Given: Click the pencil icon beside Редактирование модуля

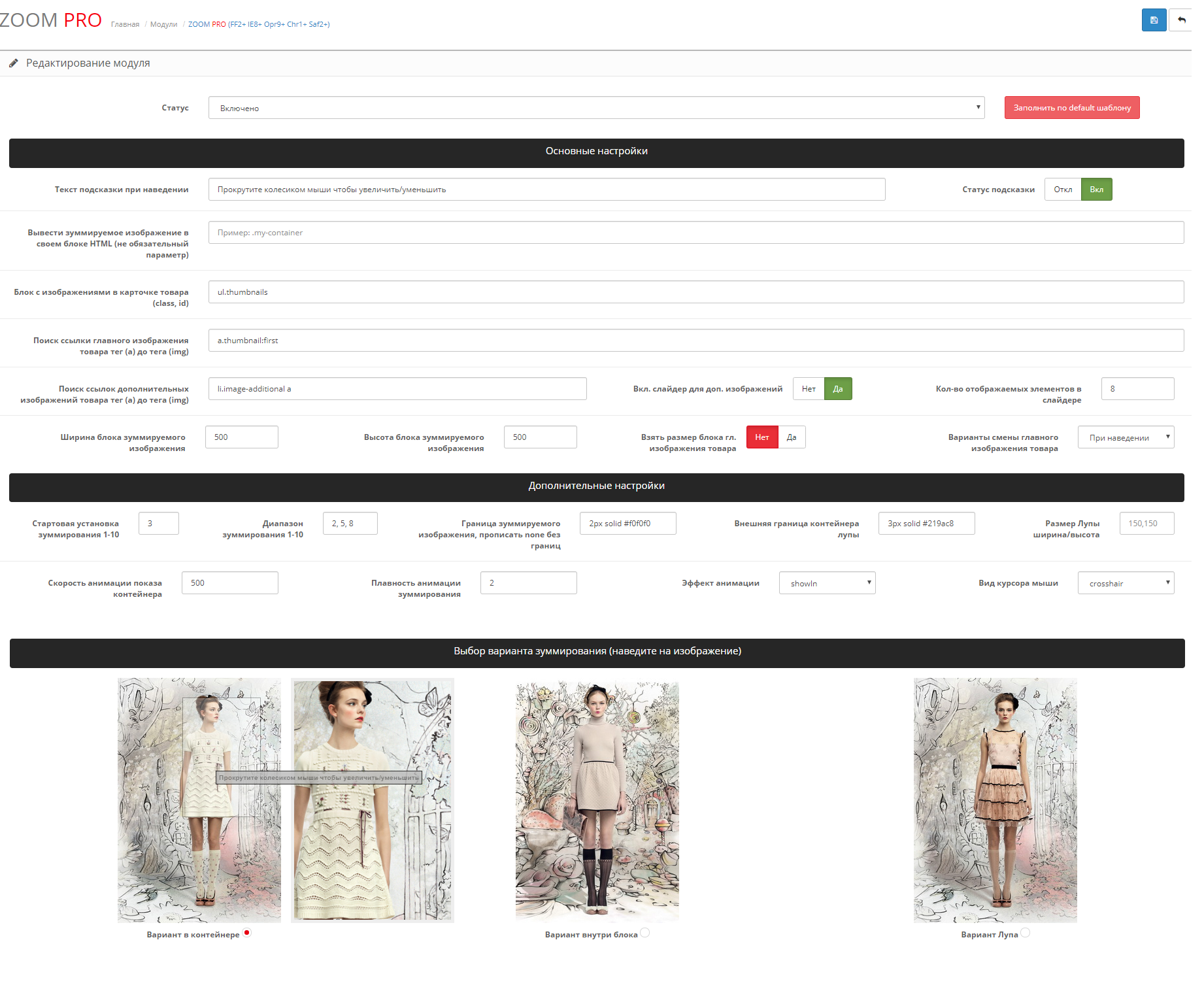Looking at the screenshot, I should (x=14, y=63).
